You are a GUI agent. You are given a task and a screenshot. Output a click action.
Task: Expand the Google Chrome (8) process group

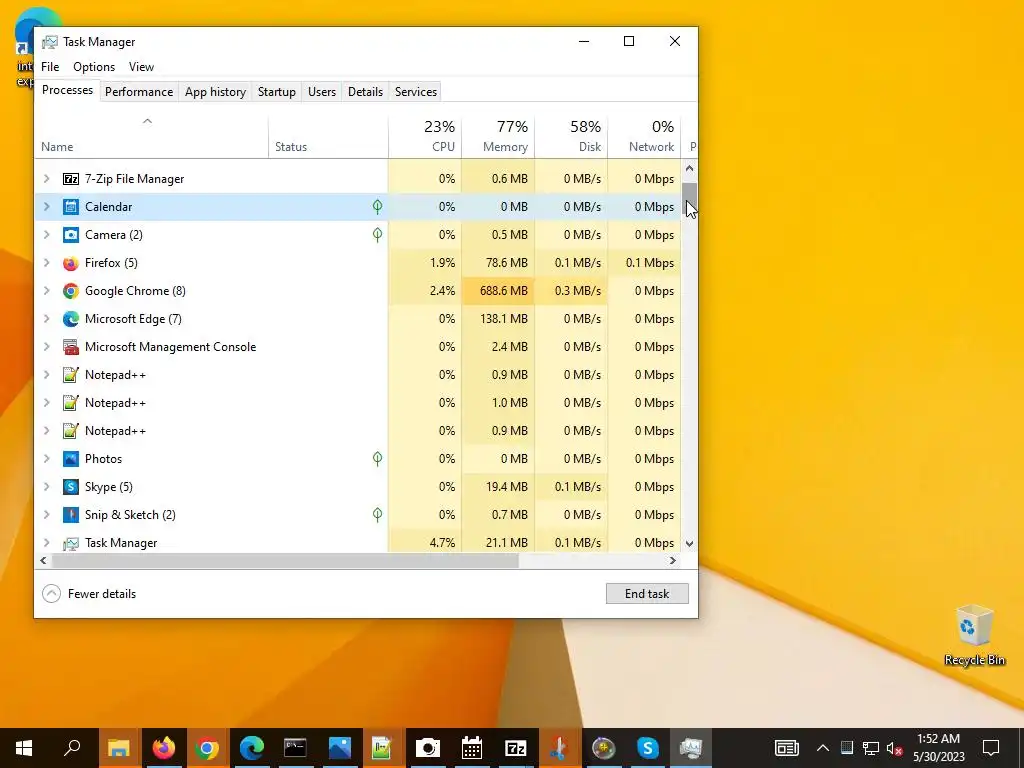click(x=46, y=291)
